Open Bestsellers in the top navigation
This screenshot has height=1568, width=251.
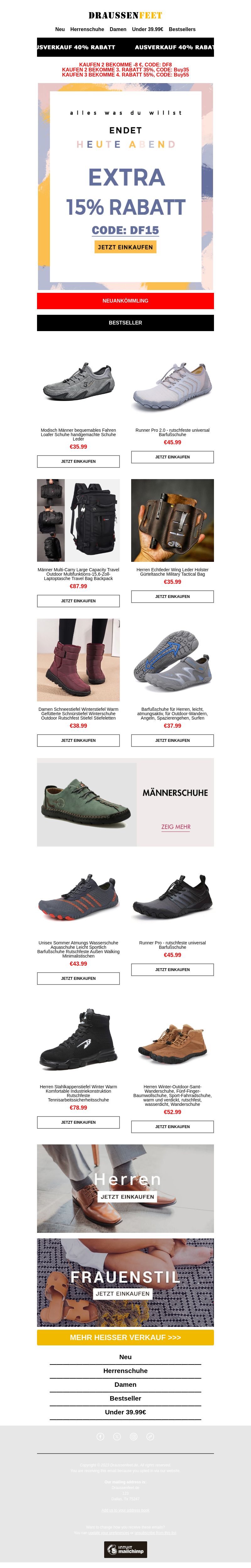click(x=182, y=29)
